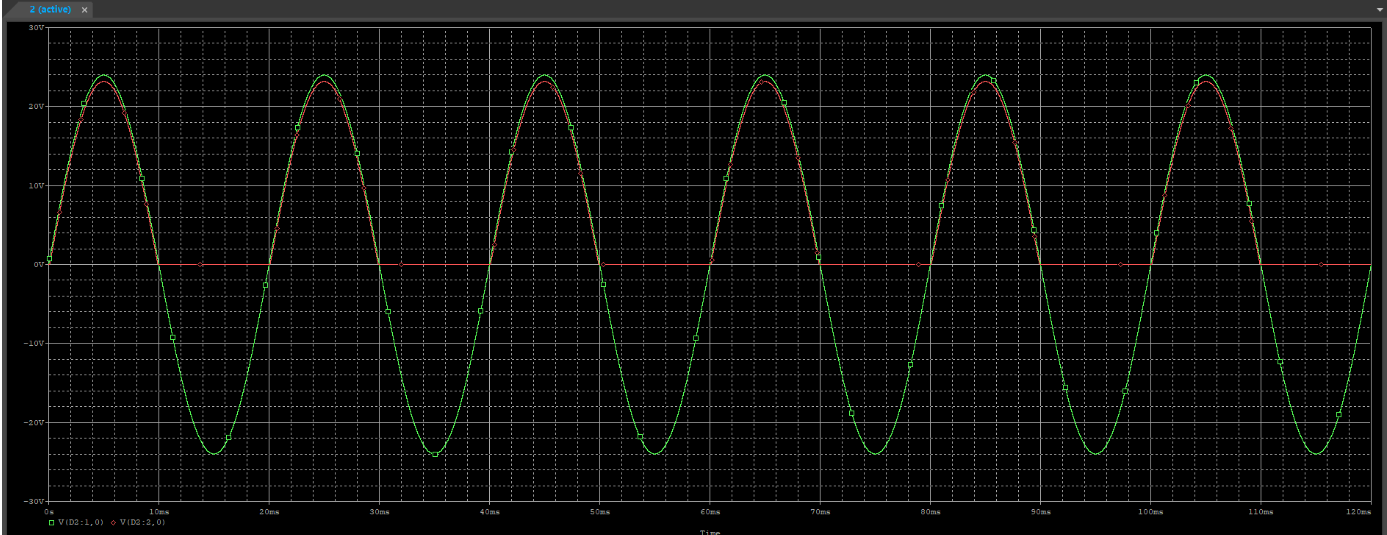Click the 10V y-axis label

pos(36,185)
